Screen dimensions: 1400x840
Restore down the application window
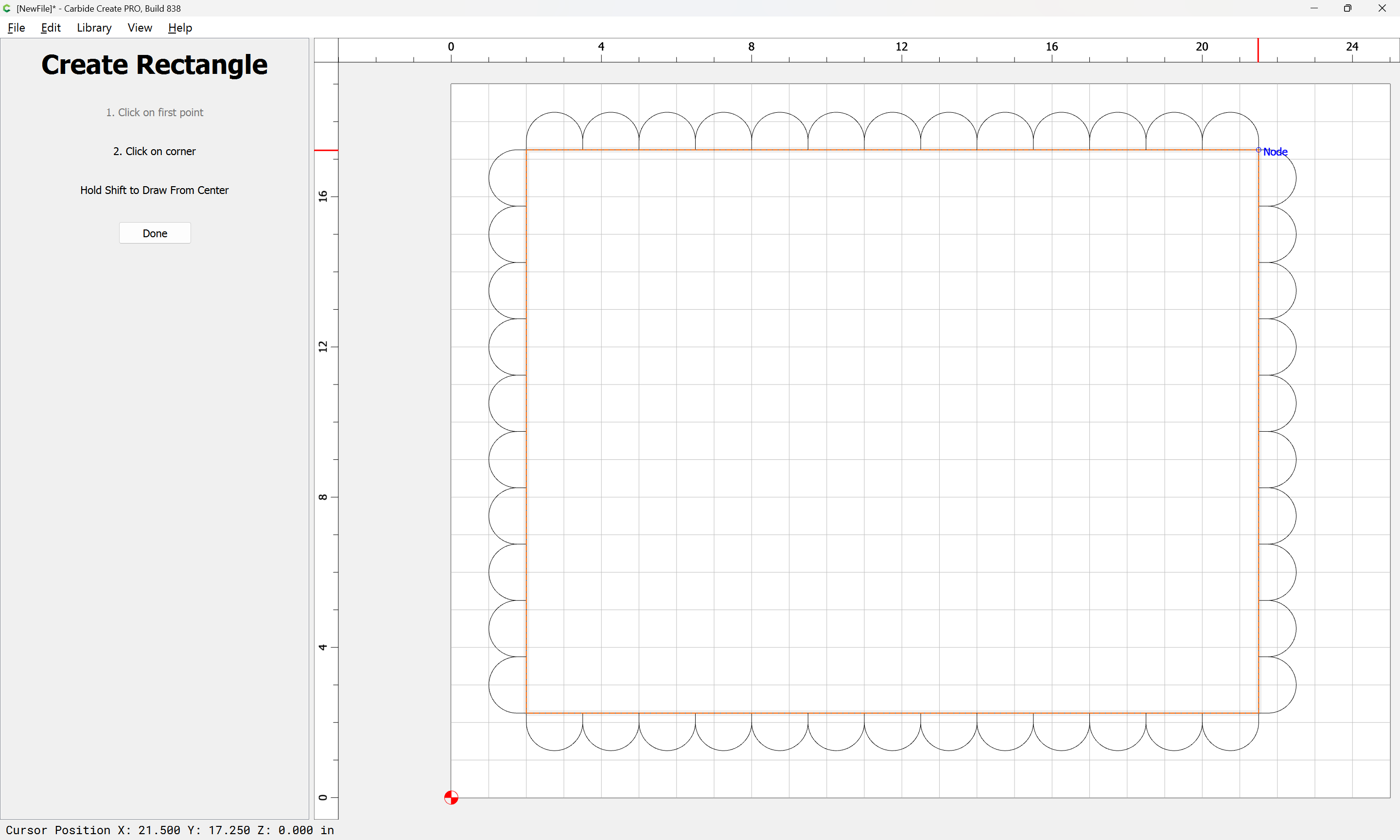pos(1347,8)
